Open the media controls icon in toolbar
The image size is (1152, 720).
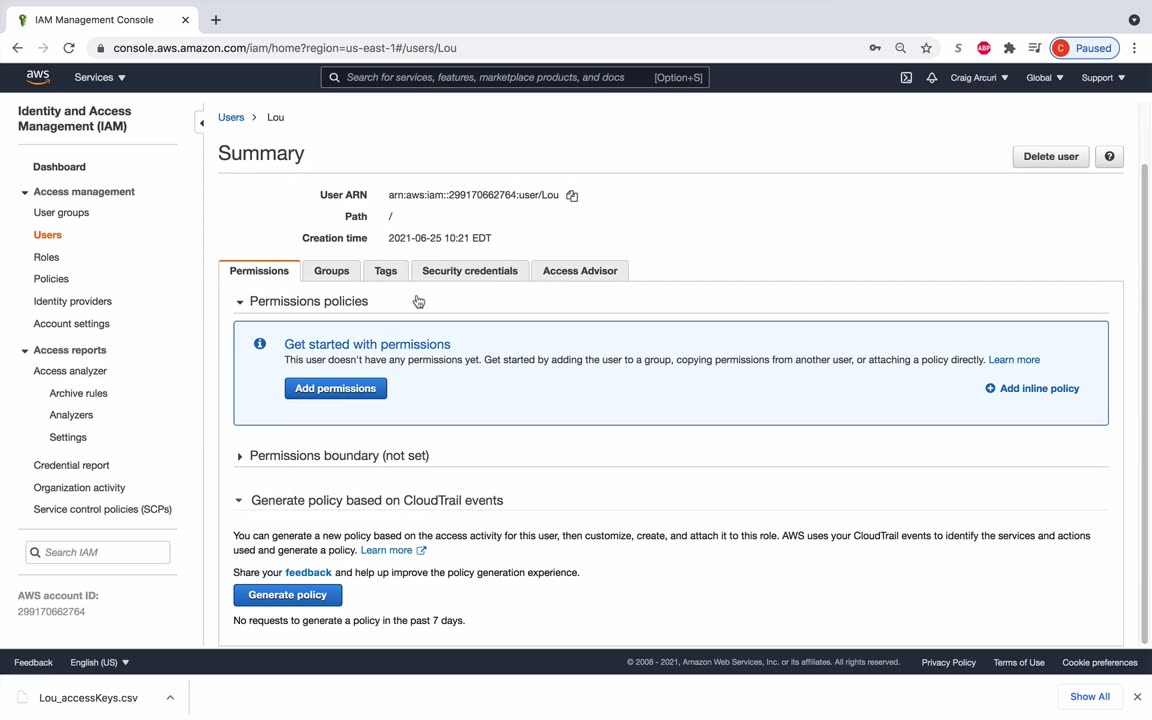tap(1034, 48)
